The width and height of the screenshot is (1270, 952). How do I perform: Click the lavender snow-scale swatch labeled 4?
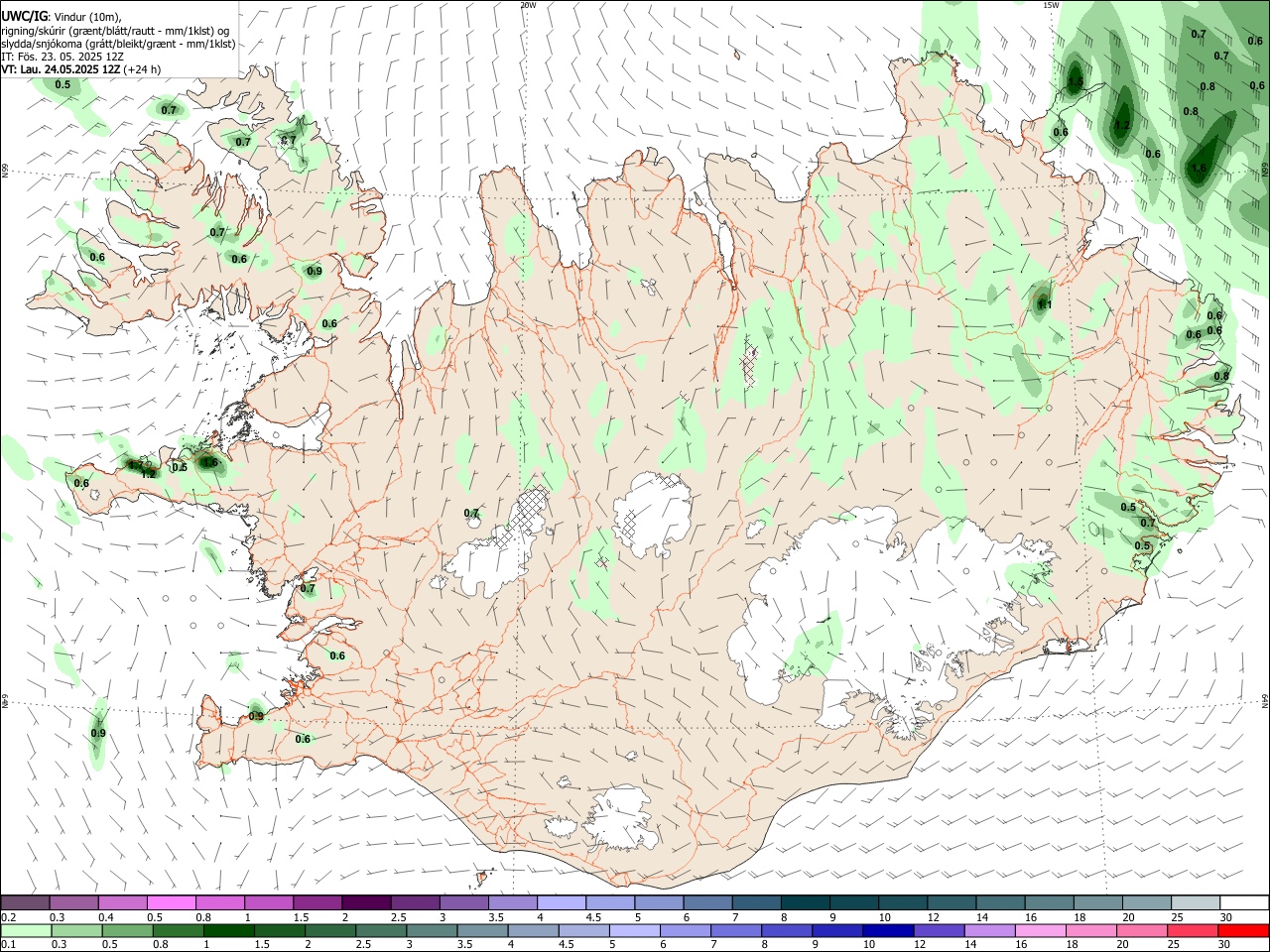pyautogui.click(x=560, y=902)
